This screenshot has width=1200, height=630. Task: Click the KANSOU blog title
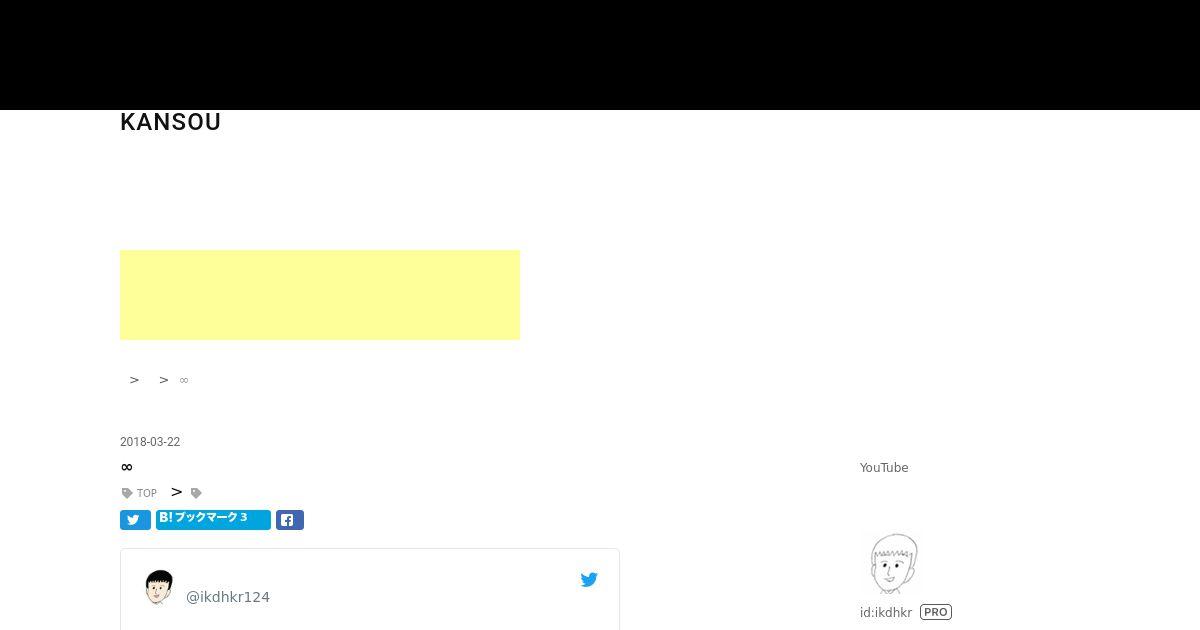coord(171,122)
